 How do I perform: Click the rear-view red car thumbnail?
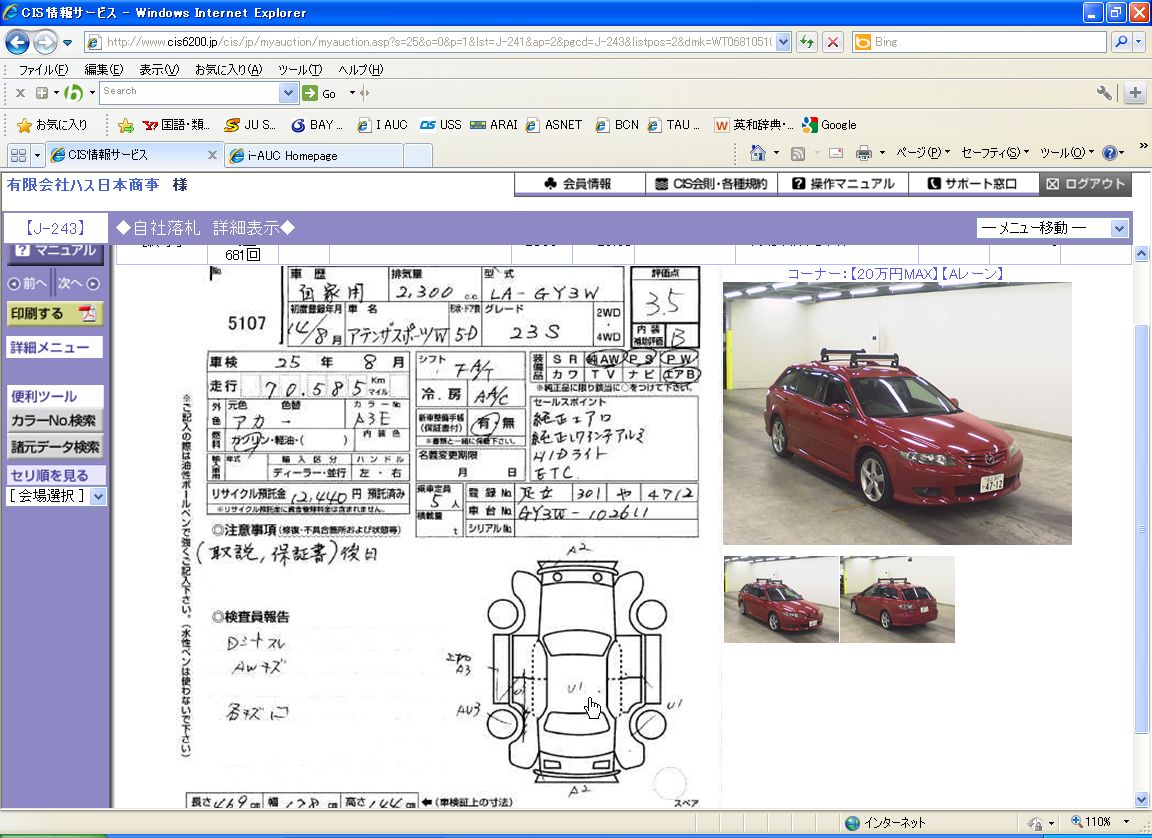pyautogui.click(x=897, y=599)
